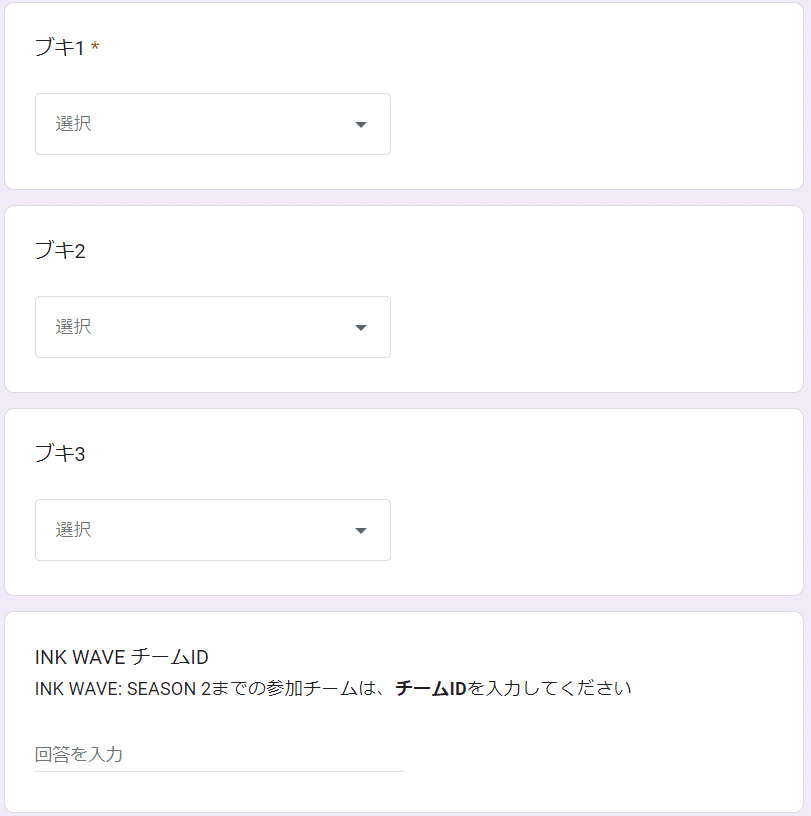The height and width of the screenshot is (816, 811).
Task: Click the SEASON 2 description text
Action: click(x=169, y=688)
